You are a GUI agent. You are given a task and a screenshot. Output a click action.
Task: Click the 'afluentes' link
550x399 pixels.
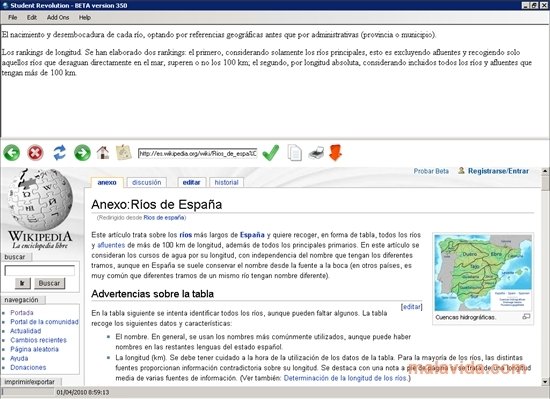111,245
